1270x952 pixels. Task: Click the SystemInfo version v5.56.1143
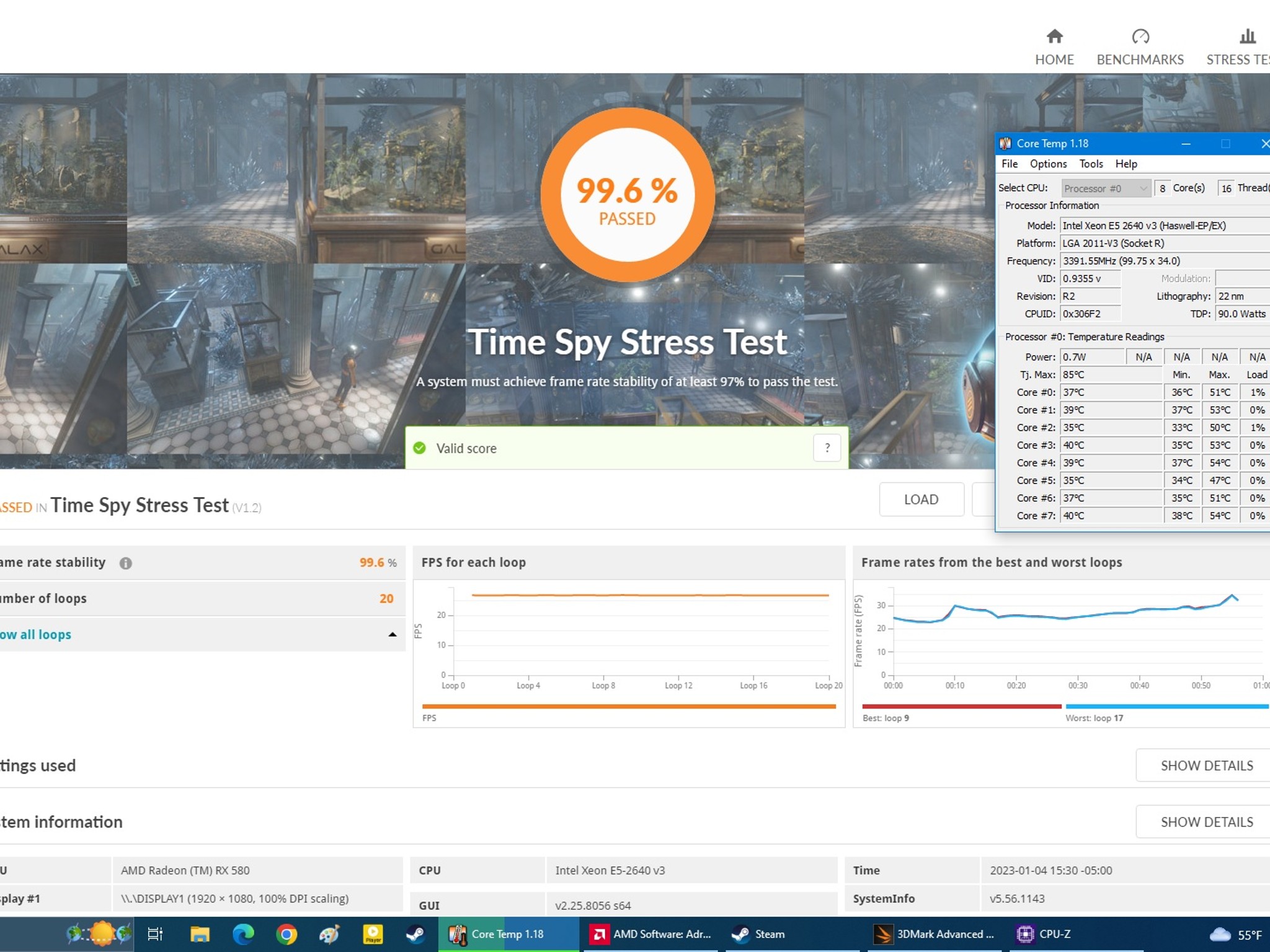[1017, 899]
